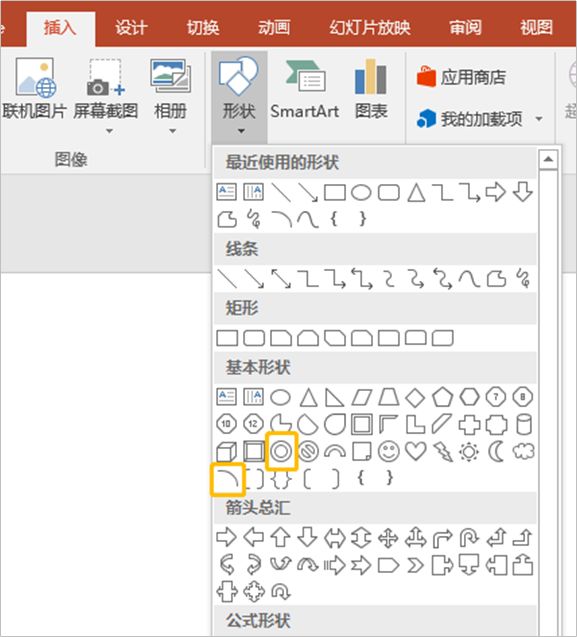
Task: Switch to the 审阅 tab
Action: point(466,28)
